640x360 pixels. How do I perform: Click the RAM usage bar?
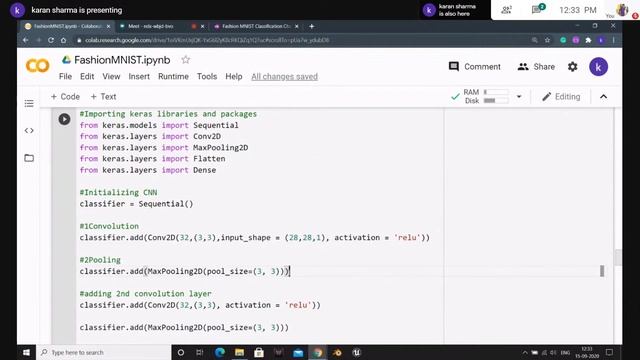click(x=496, y=92)
